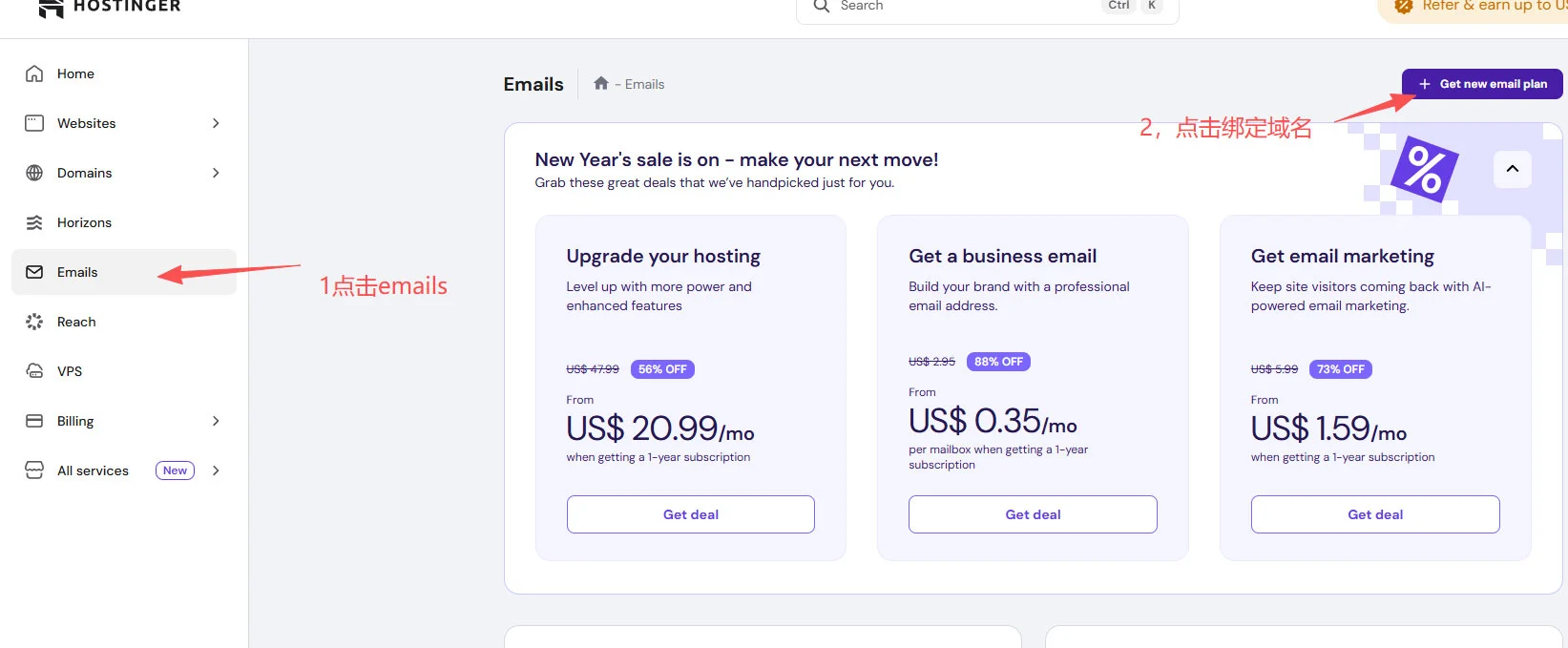Expand the Websites submenu chevron
The width and height of the screenshot is (1568, 648).
coord(216,123)
